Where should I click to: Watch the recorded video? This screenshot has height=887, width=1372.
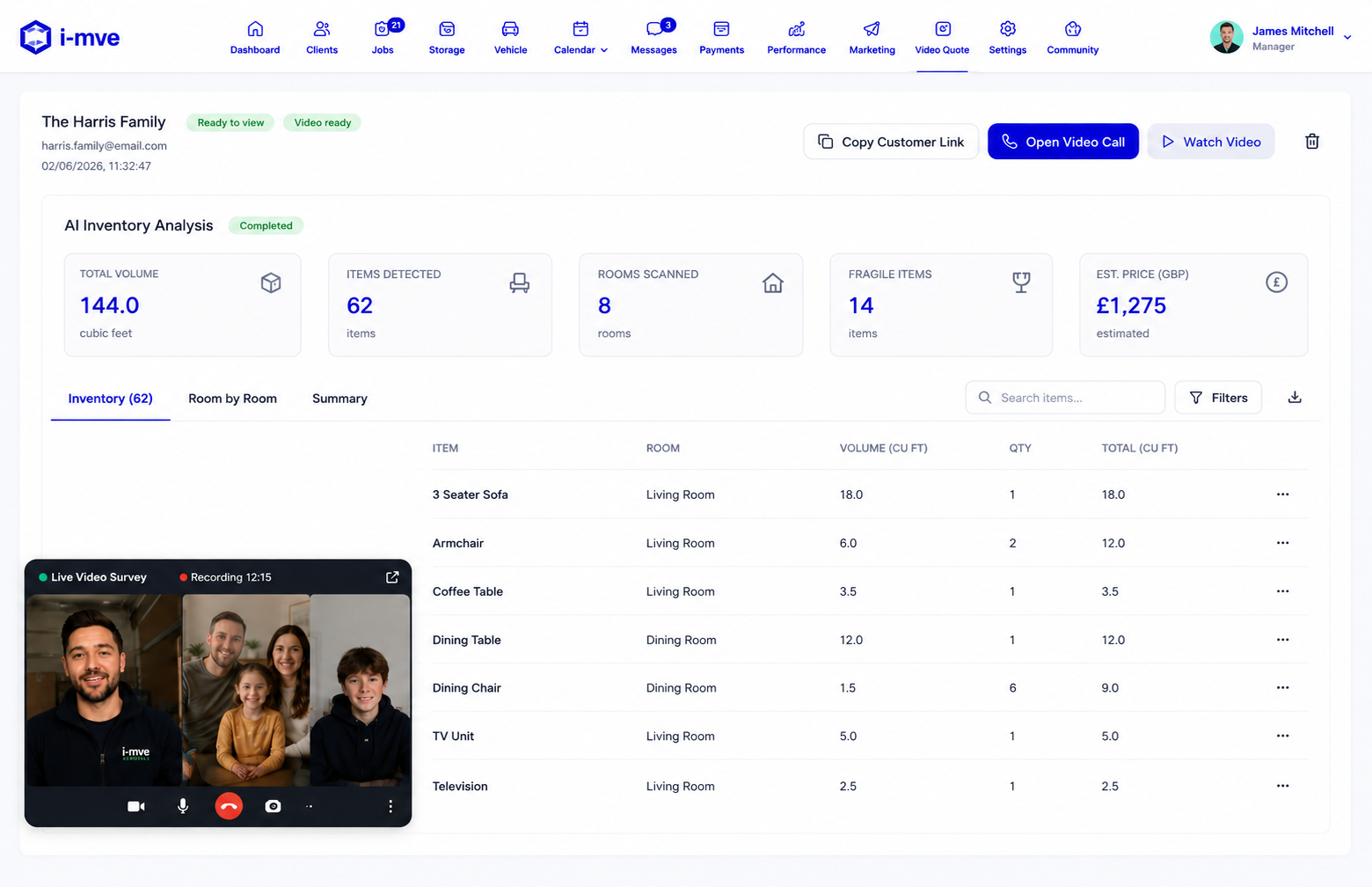pos(1211,142)
